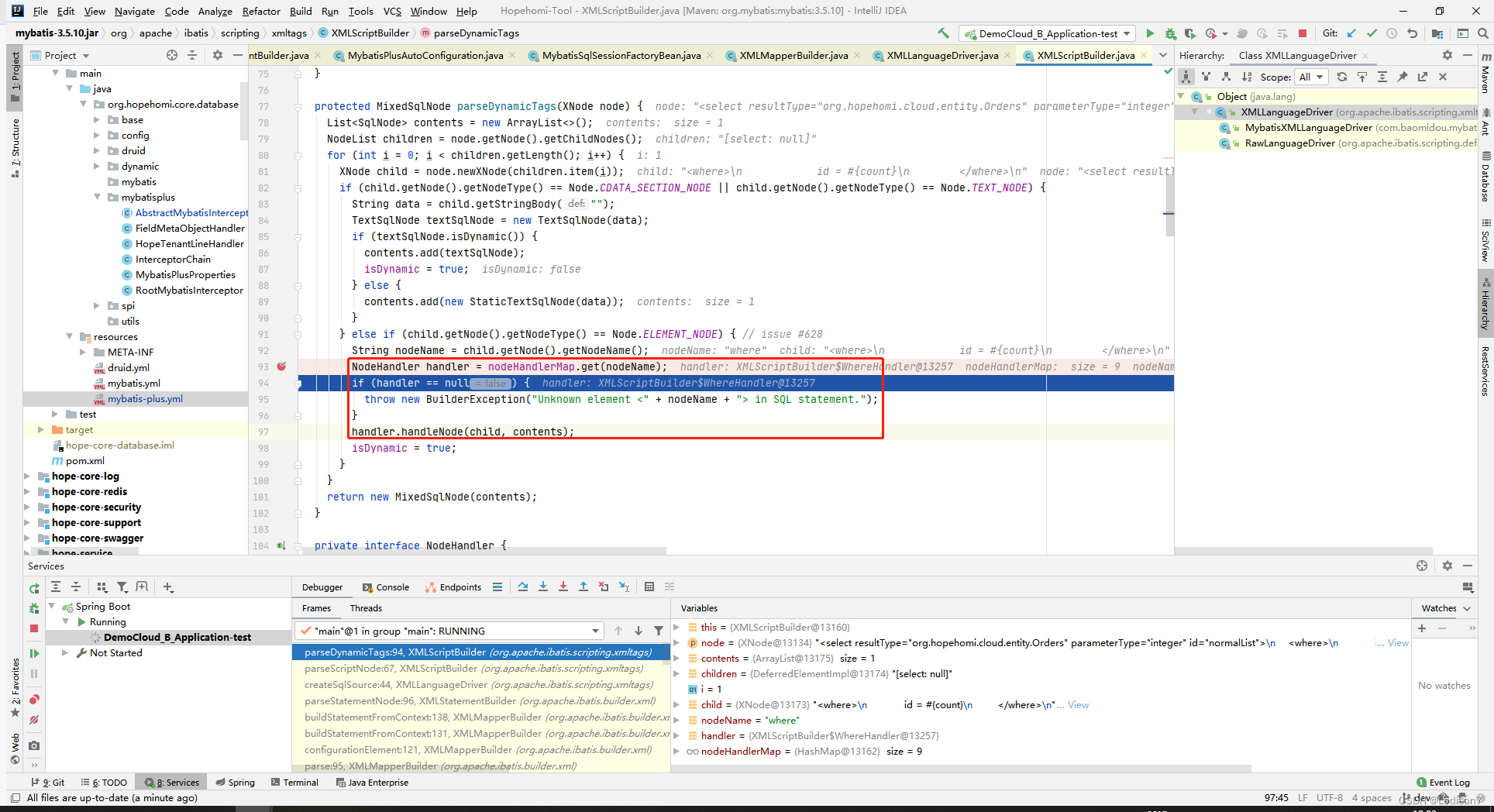Toggle the class hierarchy view in Hierarchy
The height and width of the screenshot is (812, 1494).
tap(1186, 77)
